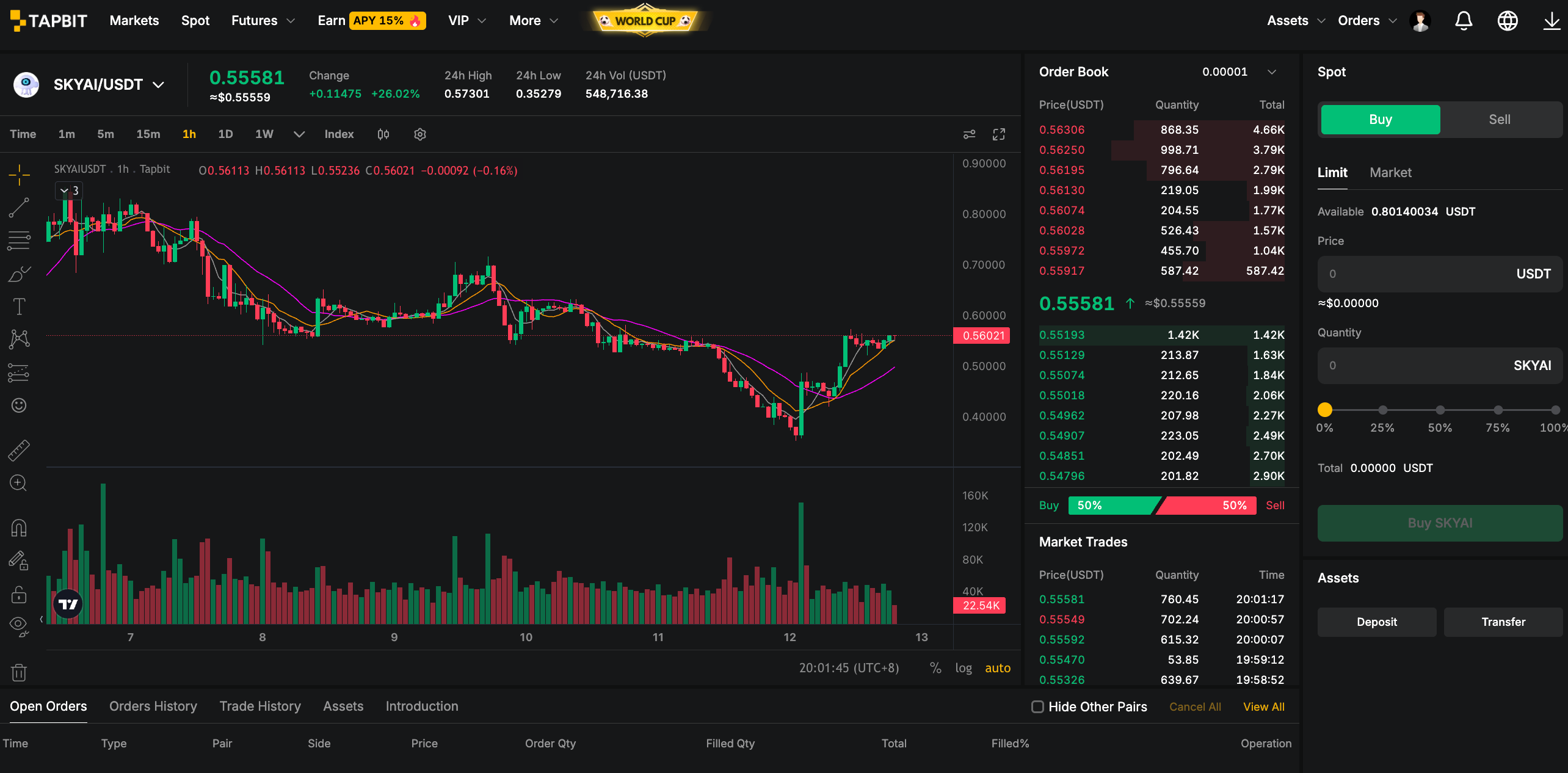The width and height of the screenshot is (1568, 773).
Task: Open the World Cup promo banner
Action: tap(645, 21)
